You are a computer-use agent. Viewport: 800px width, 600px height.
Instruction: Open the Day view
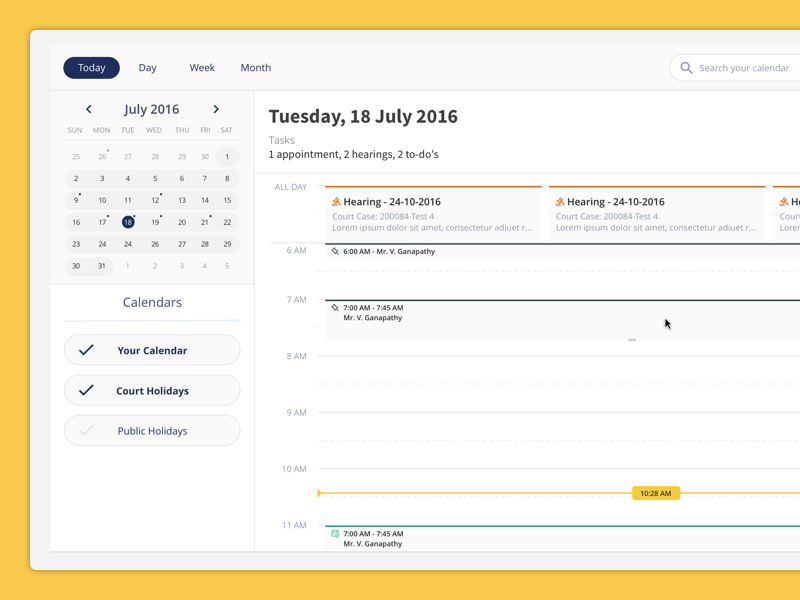tap(147, 67)
